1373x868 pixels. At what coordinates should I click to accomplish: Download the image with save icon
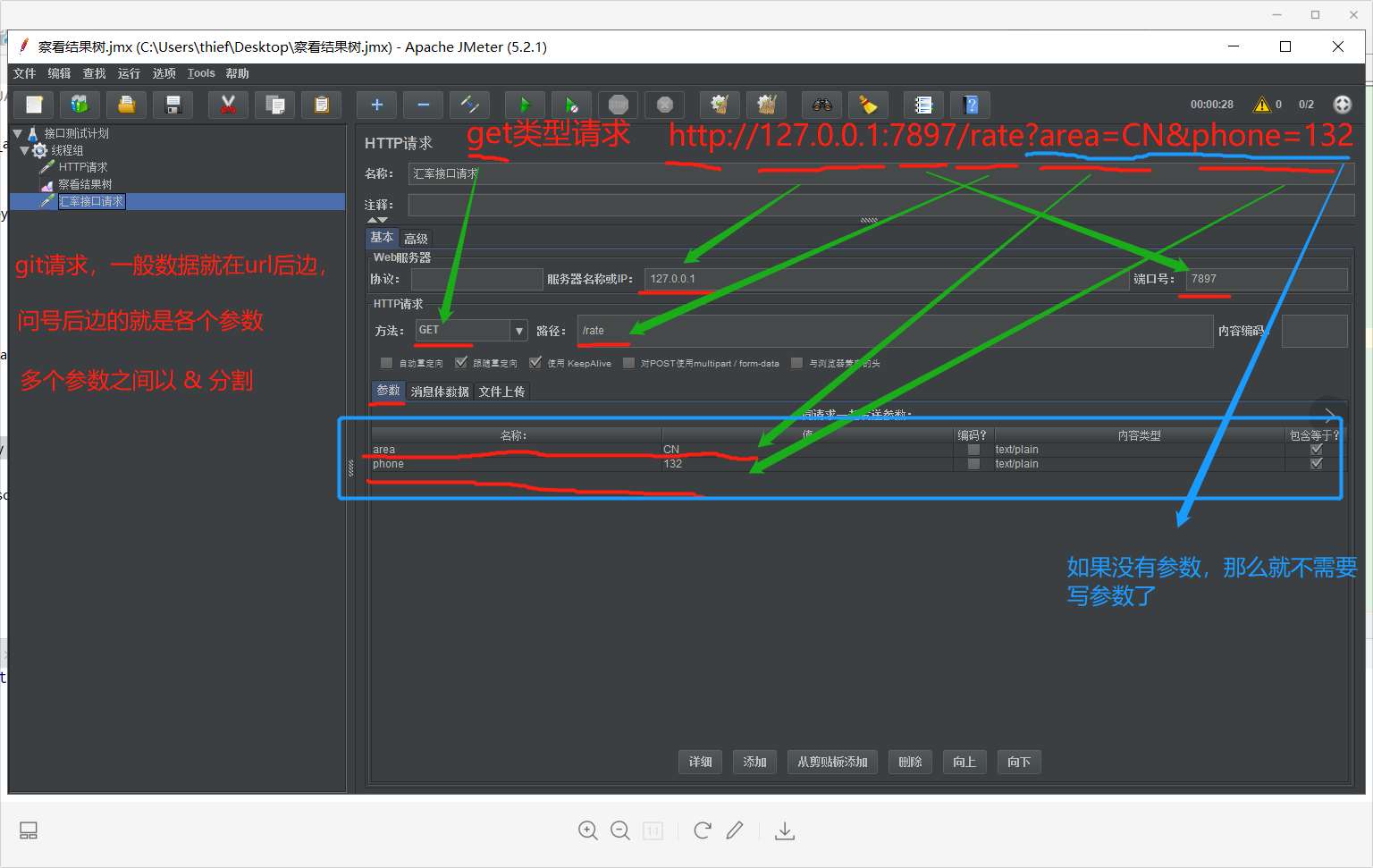click(785, 830)
